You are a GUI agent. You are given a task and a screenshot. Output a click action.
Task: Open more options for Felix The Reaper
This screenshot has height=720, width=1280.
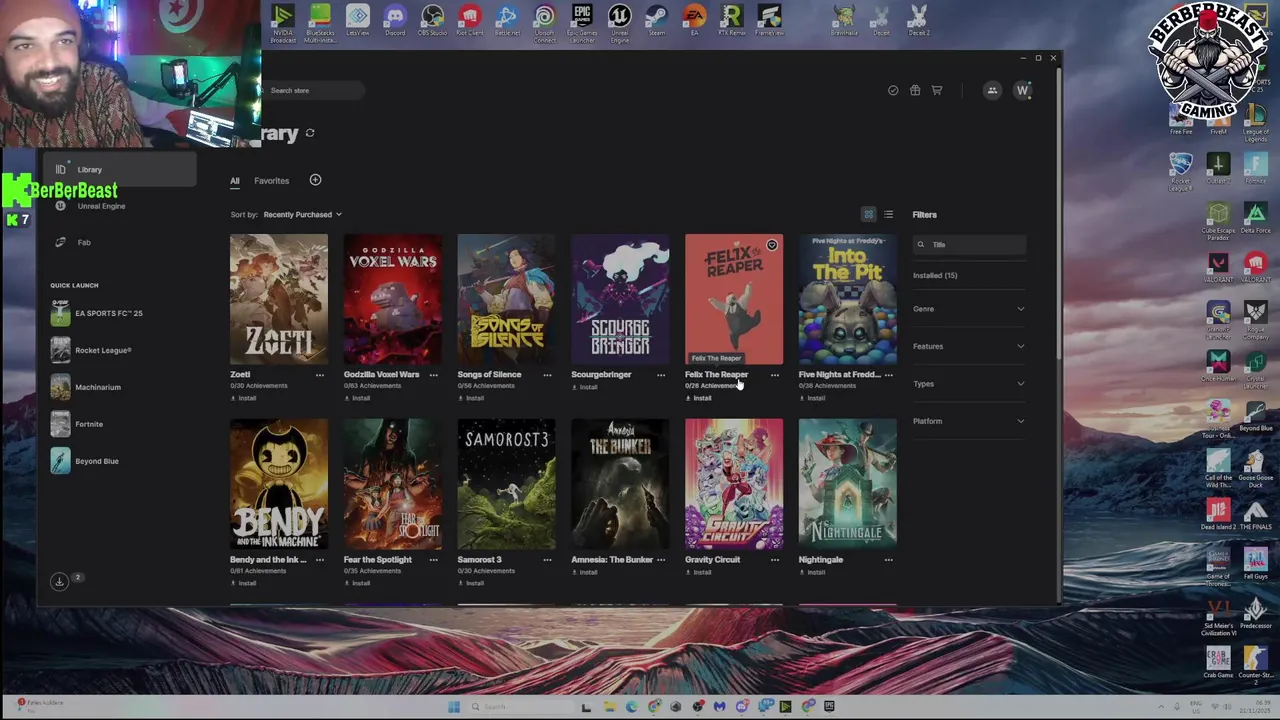(x=775, y=375)
